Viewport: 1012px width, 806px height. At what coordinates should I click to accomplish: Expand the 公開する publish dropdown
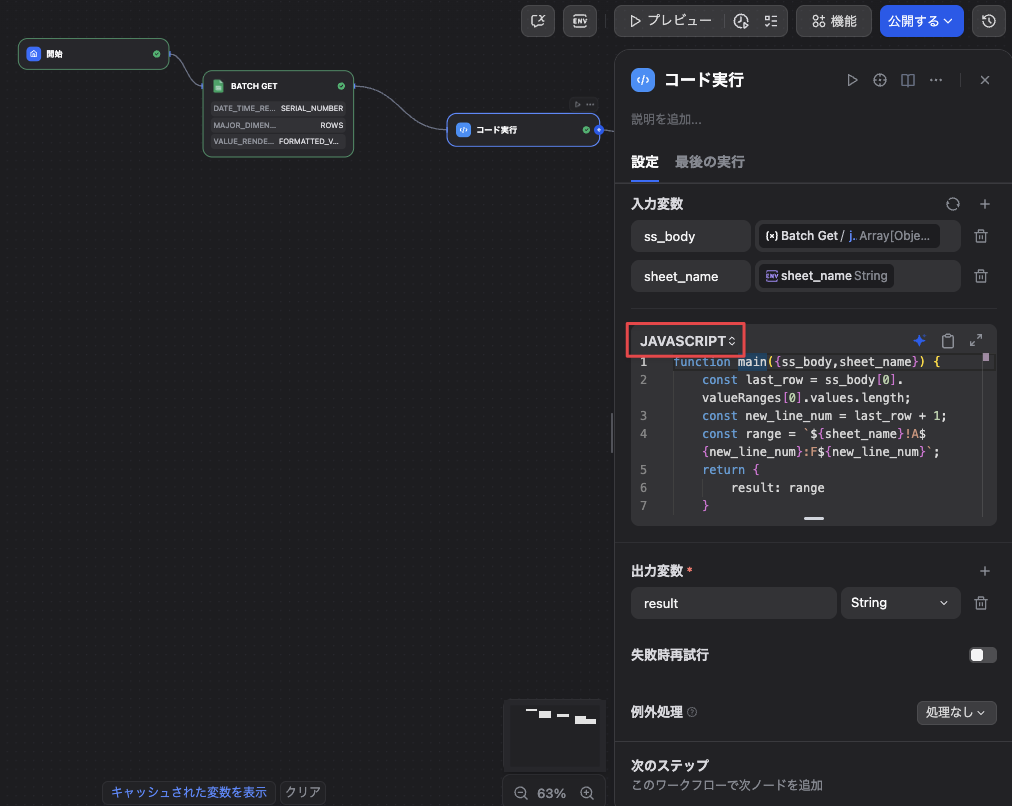921,21
